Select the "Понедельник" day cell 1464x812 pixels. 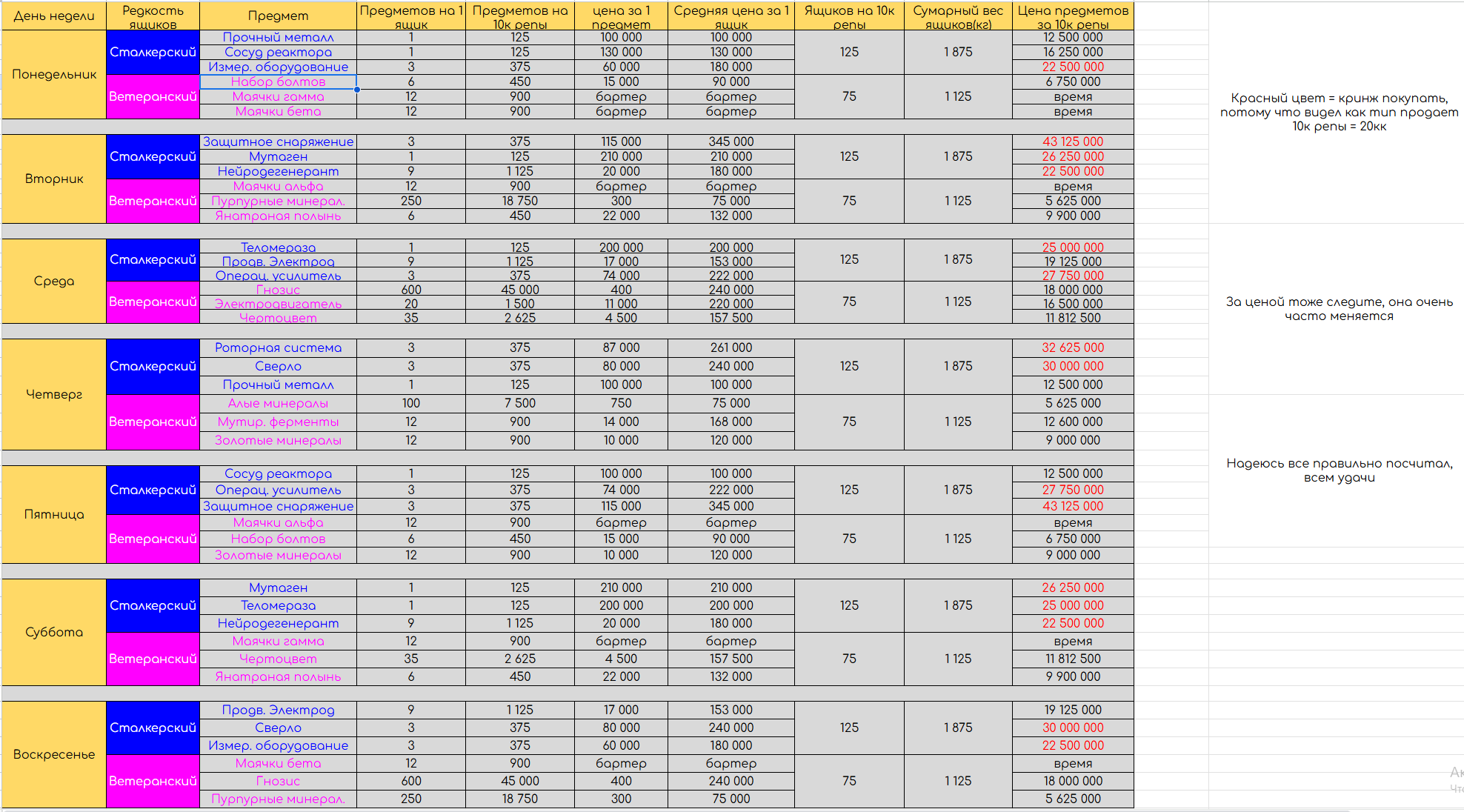tap(54, 74)
